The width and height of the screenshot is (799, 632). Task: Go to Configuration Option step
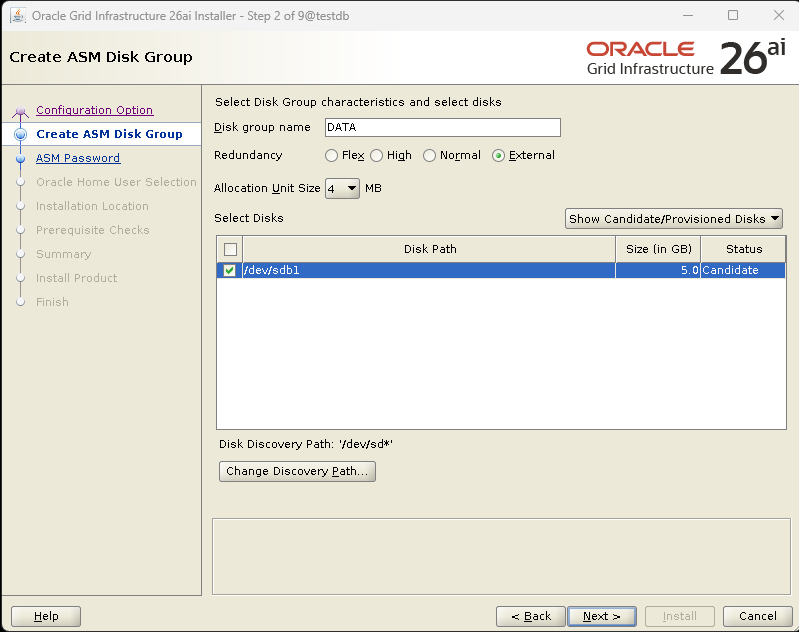[x=94, y=110]
